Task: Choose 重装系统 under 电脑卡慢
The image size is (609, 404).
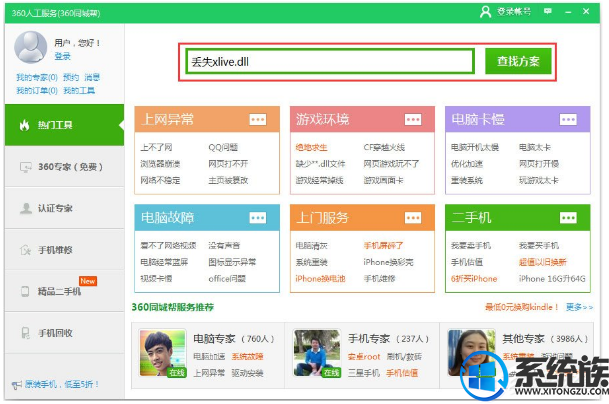Action: pyautogui.click(x=466, y=180)
